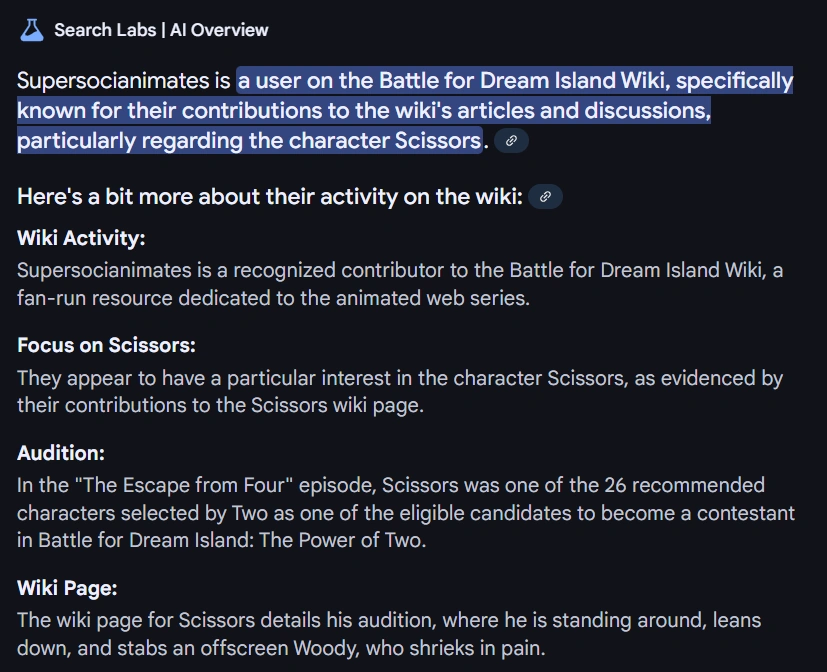Click the Search Labs flask icon
827x672 pixels.
(32, 29)
